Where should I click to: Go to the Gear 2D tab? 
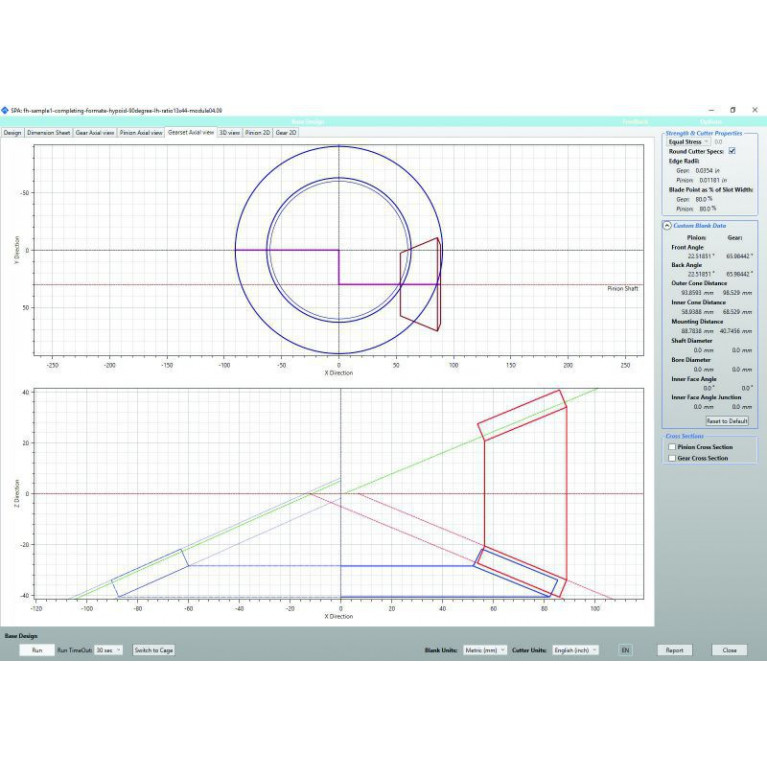click(x=285, y=132)
